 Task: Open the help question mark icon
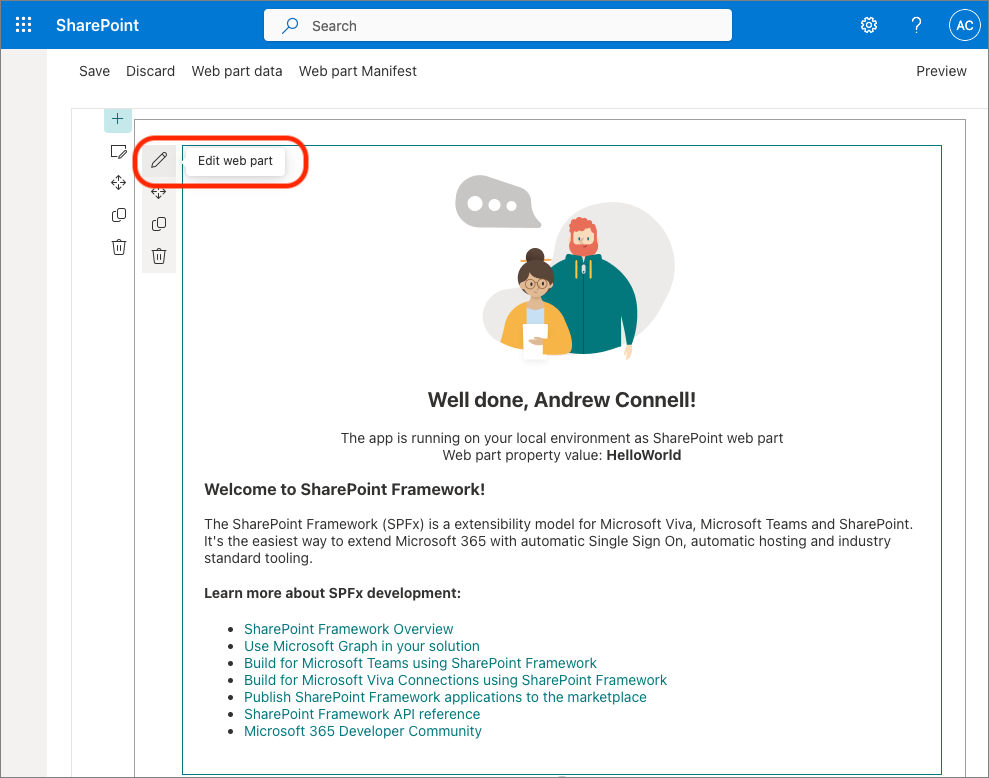coord(916,25)
